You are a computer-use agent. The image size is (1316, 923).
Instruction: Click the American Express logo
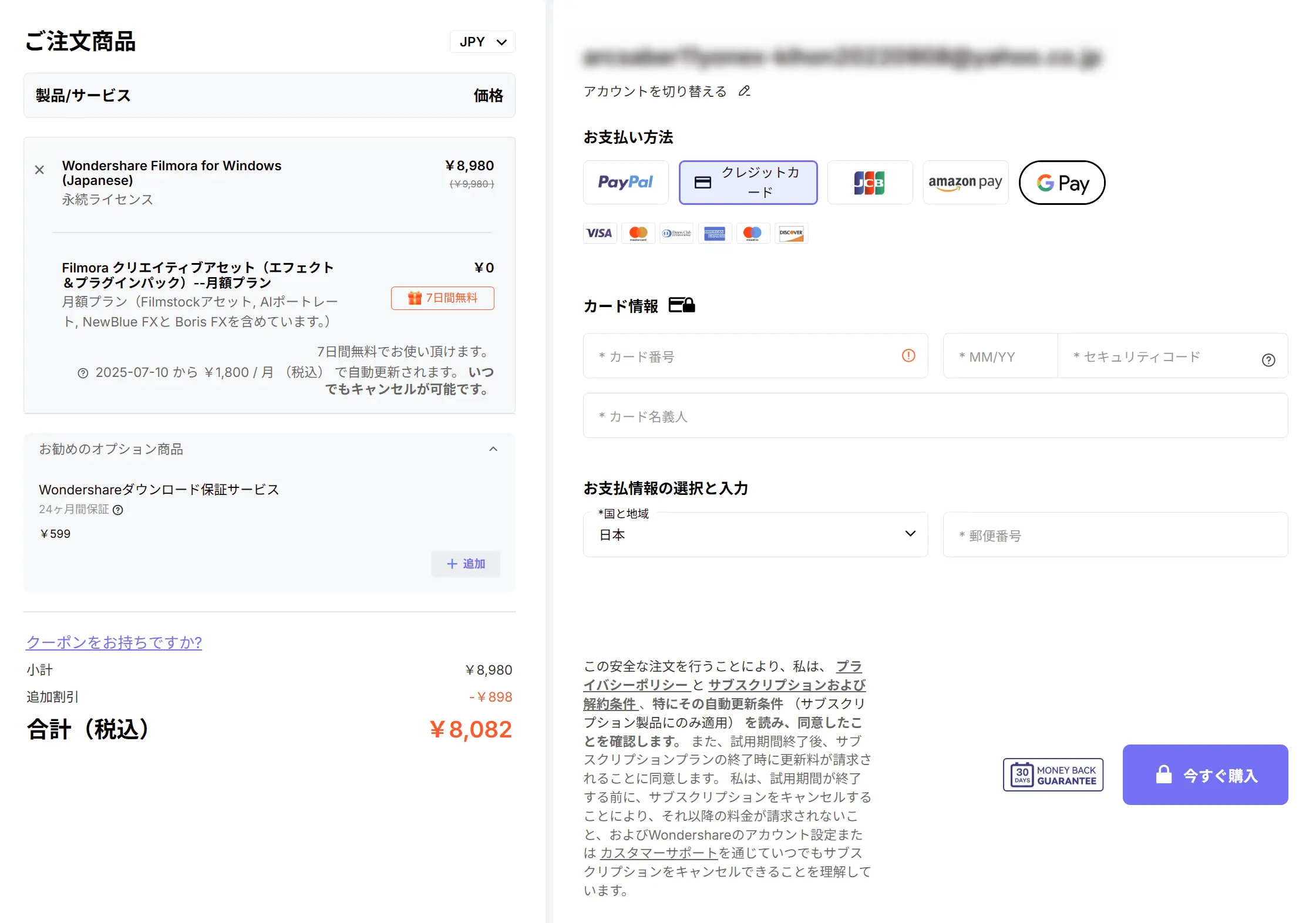click(x=715, y=233)
